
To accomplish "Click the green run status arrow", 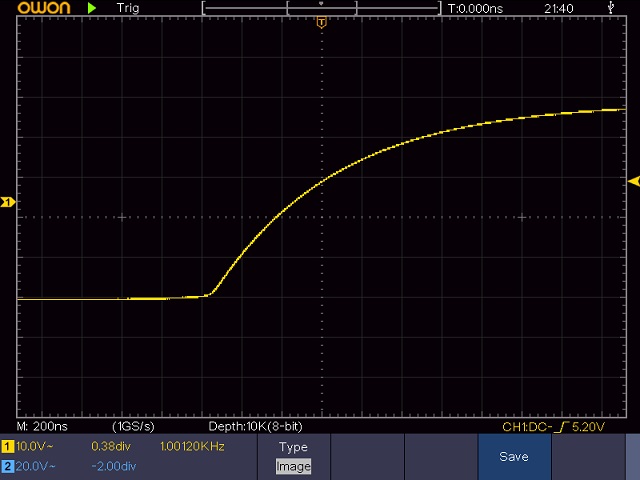I will click(x=92, y=8).
